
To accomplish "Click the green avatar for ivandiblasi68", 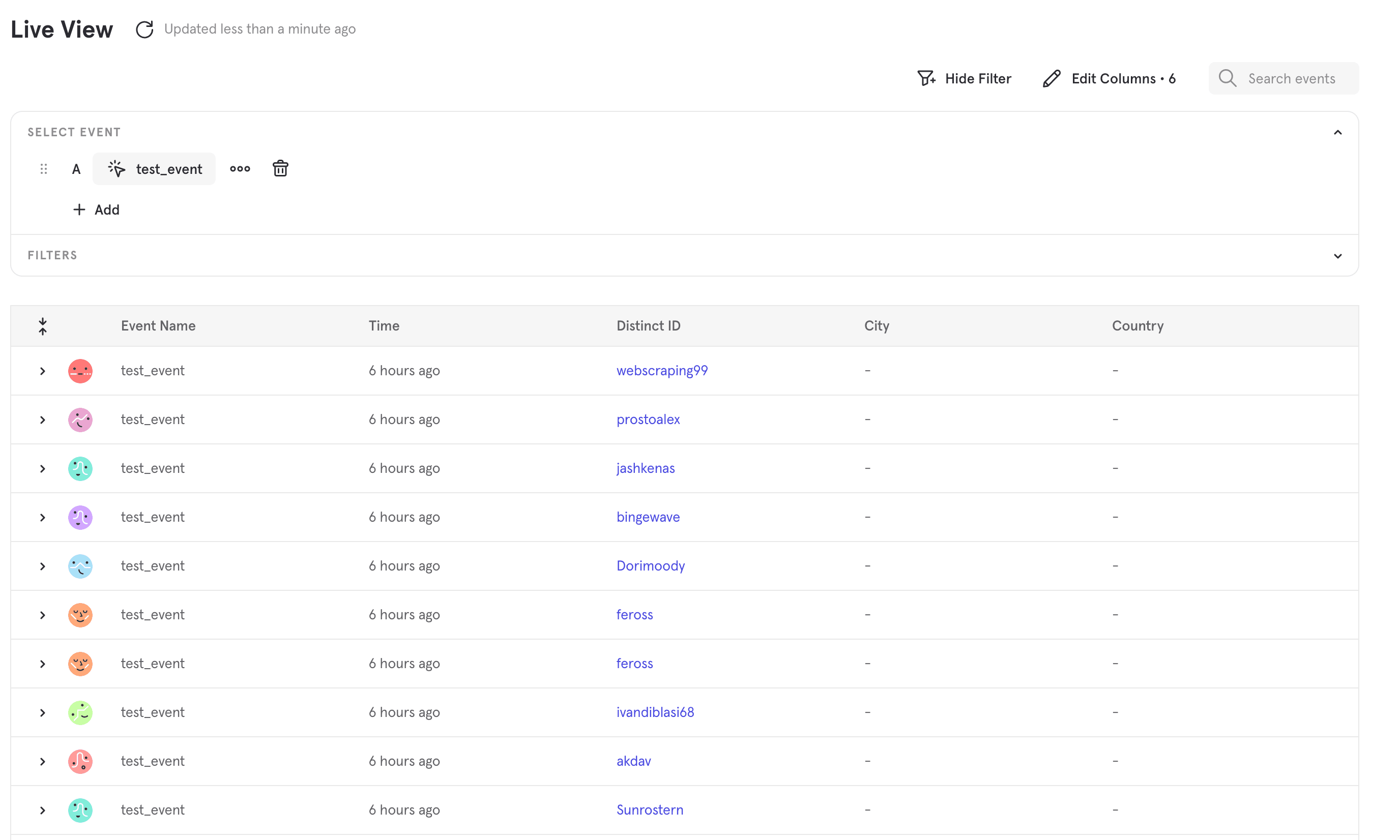I will pyautogui.click(x=80, y=713).
